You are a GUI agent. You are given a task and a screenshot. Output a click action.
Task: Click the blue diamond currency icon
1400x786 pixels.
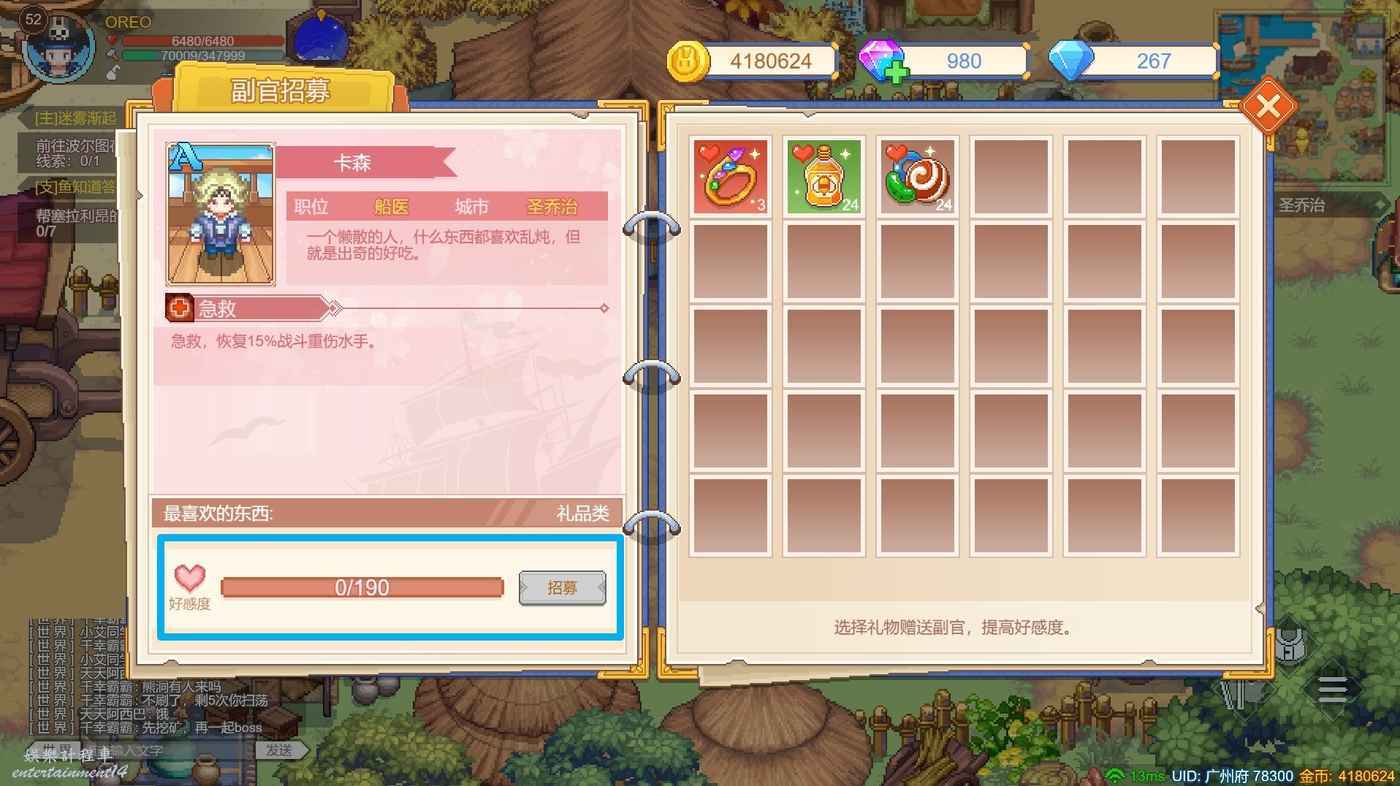click(1071, 61)
